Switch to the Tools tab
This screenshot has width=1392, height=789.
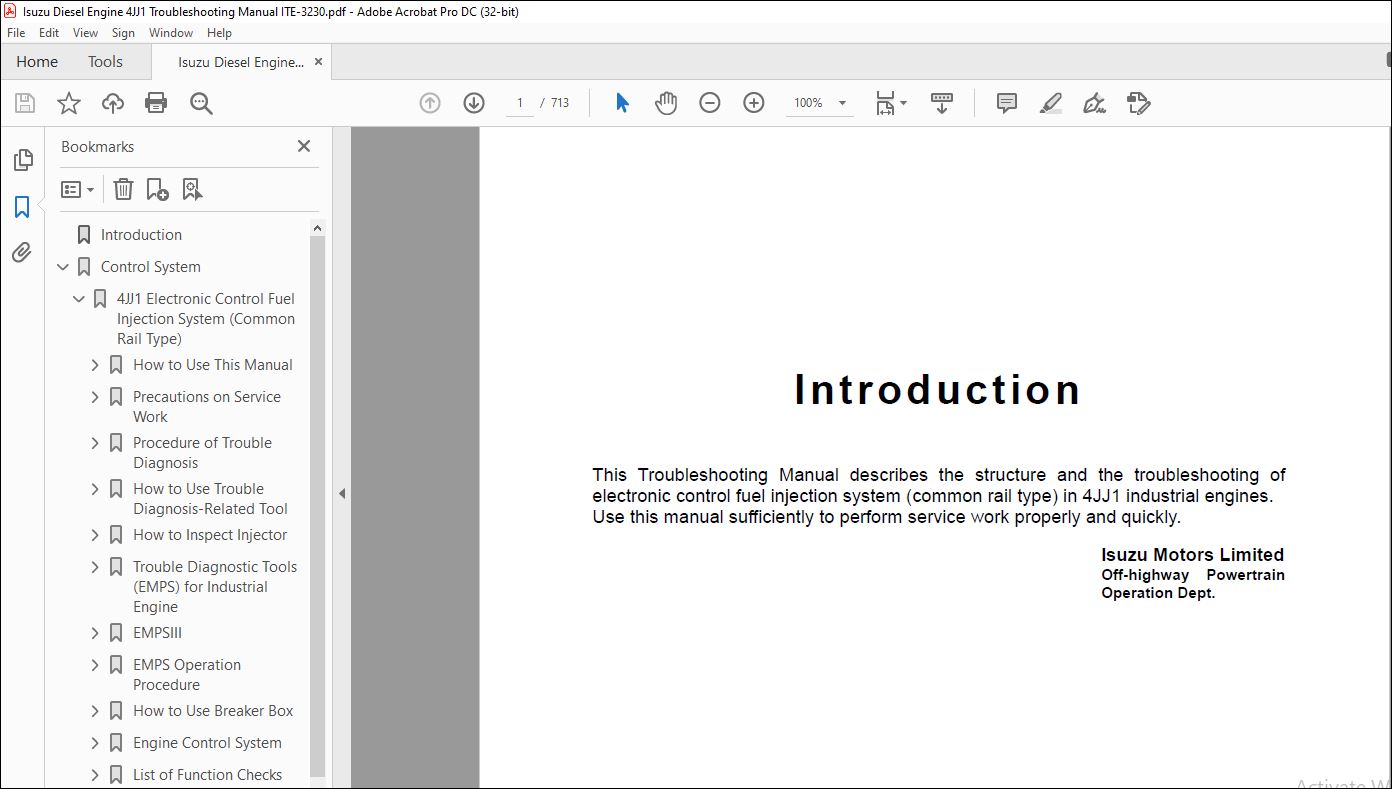point(105,62)
